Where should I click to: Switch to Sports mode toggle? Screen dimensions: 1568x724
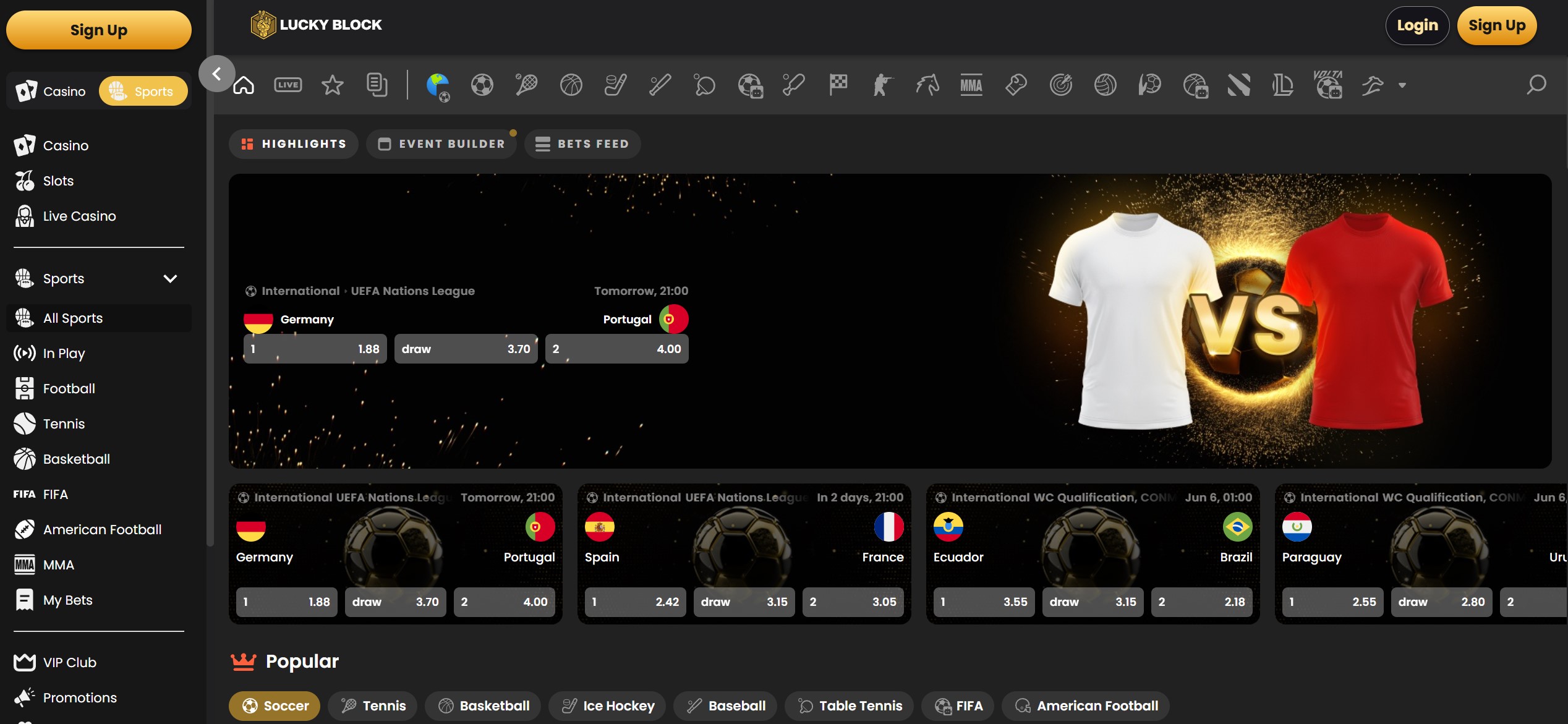(x=143, y=92)
